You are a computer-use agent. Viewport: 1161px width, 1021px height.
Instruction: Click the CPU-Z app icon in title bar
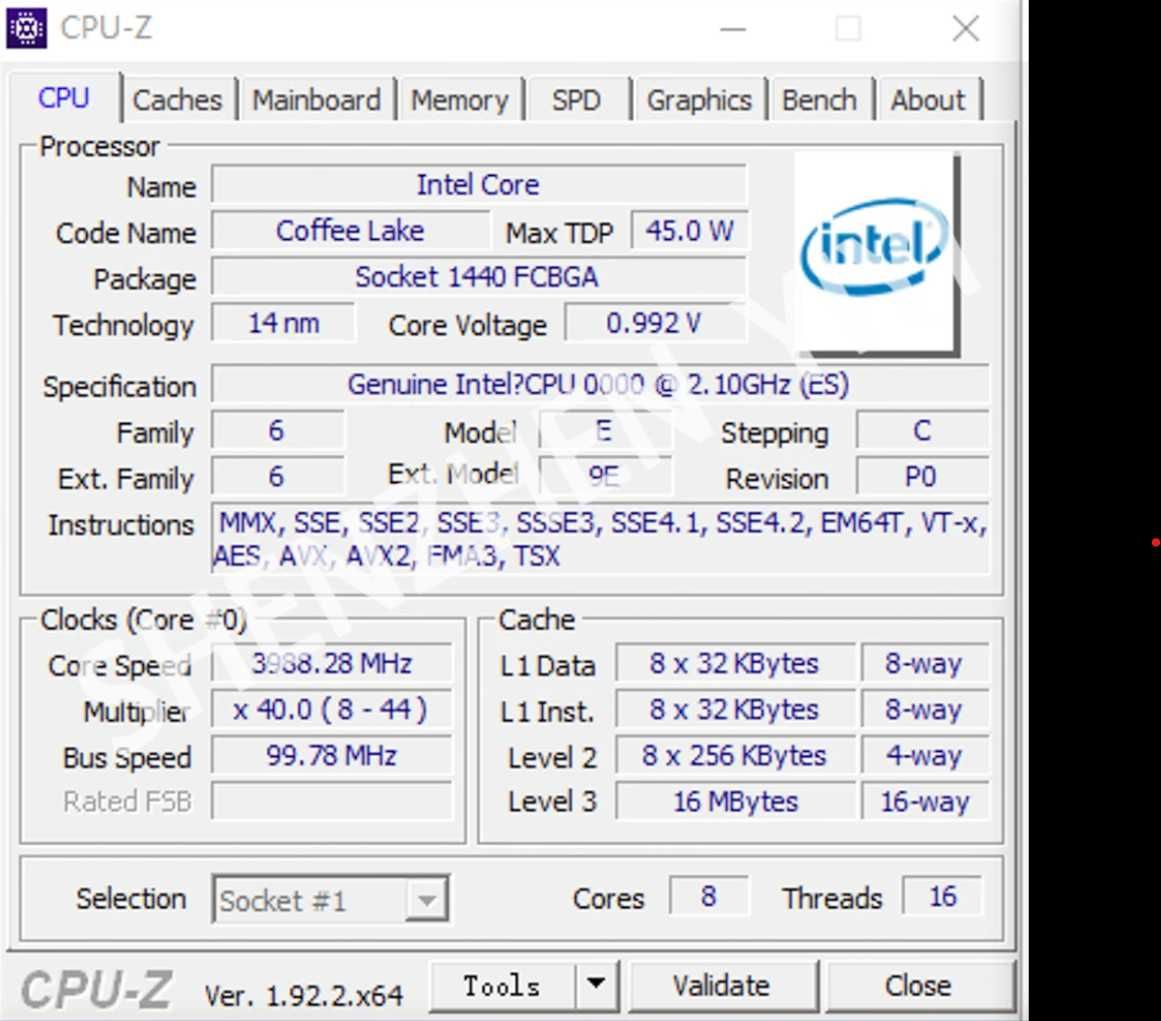(26, 28)
